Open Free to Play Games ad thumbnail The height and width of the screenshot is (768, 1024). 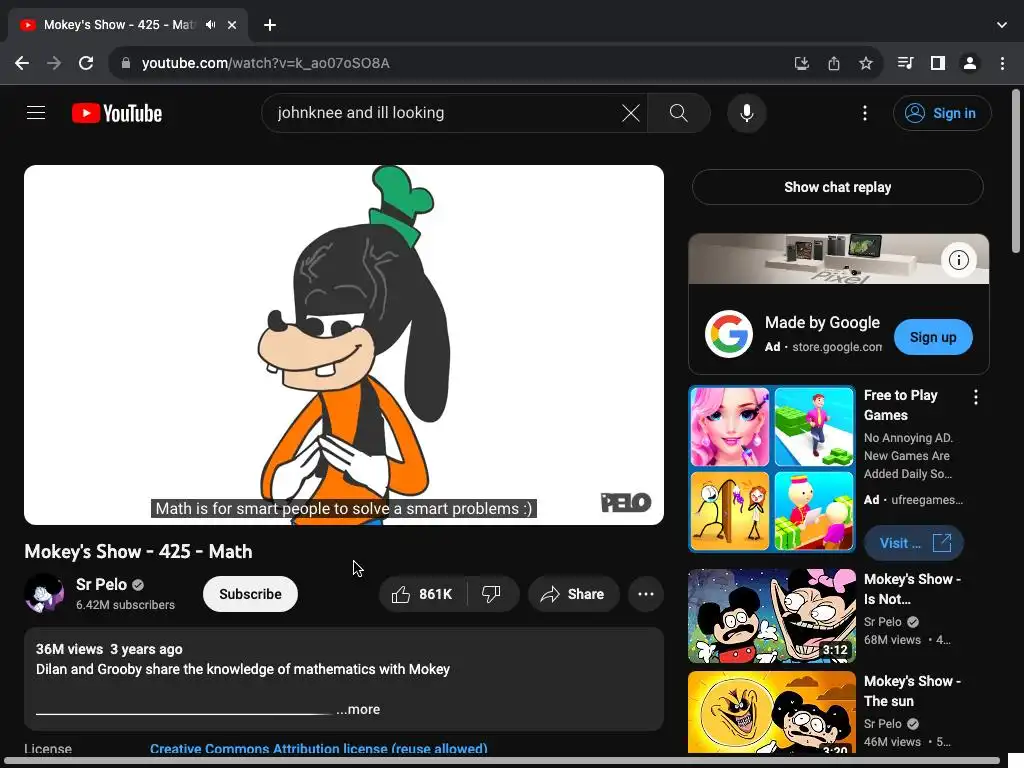click(x=771, y=468)
